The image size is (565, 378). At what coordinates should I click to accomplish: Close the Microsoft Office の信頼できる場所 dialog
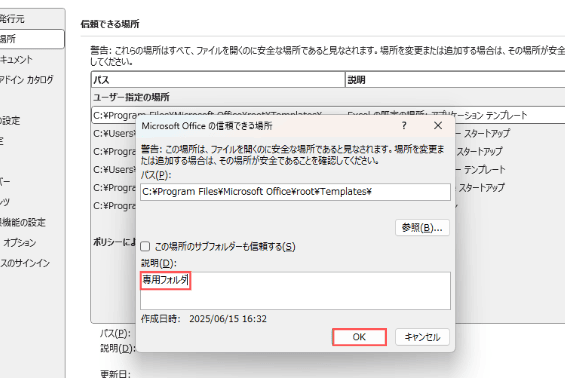click(438, 125)
